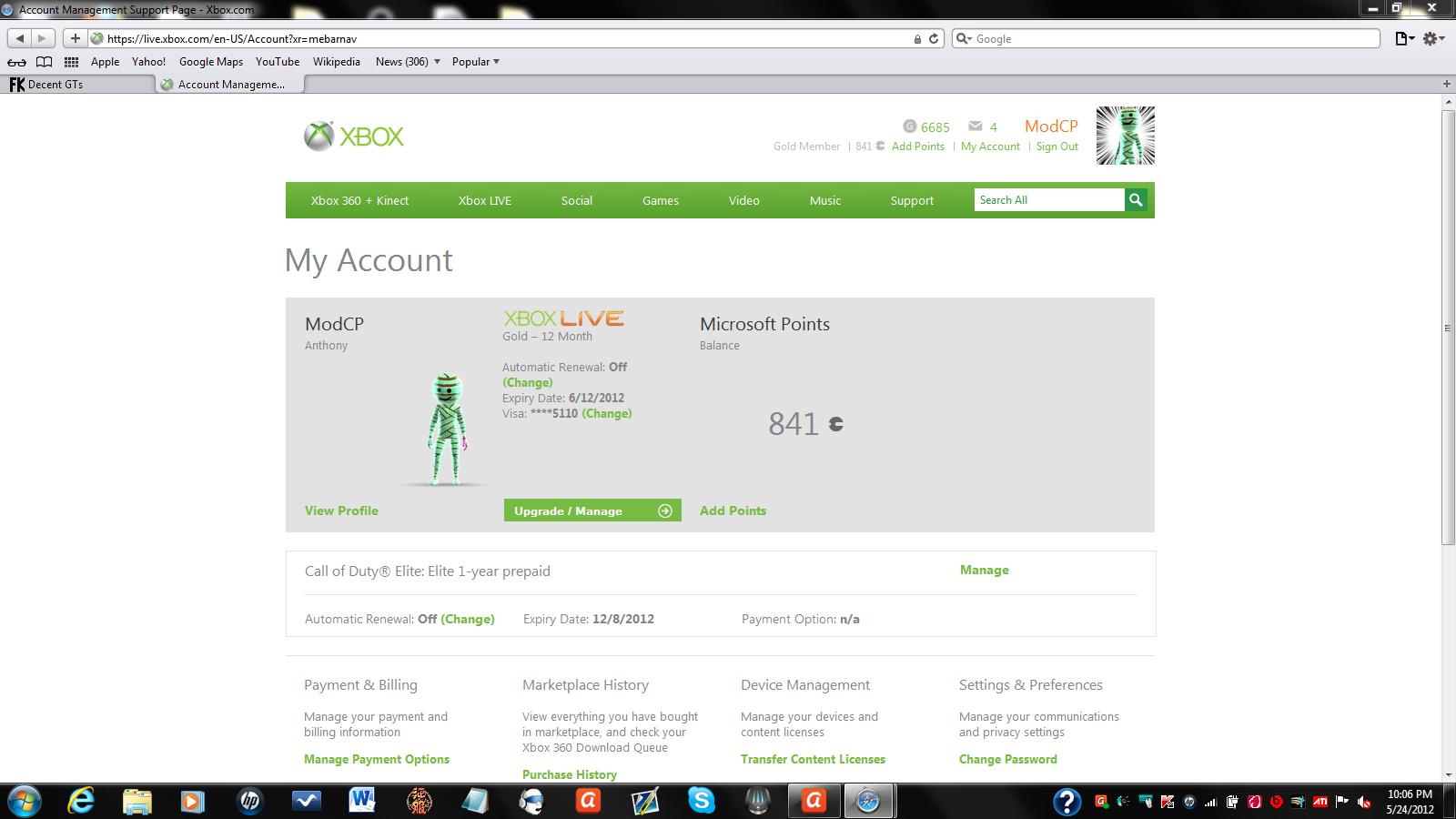The width and height of the screenshot is (1456, 819).
Task: Launch Internet Explorer from the taskbar
Action: (x=81, y=801)
